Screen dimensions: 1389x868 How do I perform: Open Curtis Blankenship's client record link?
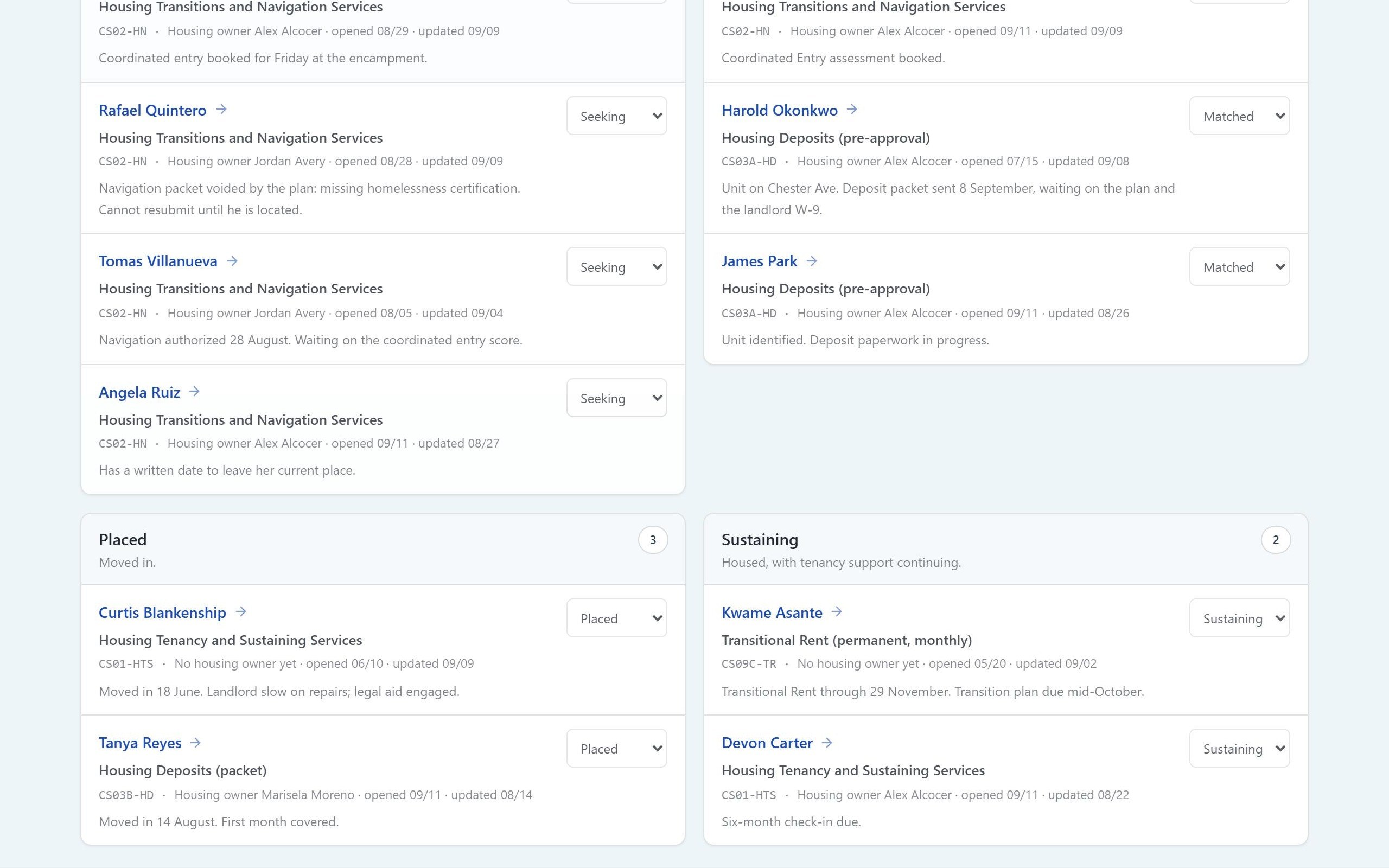[x=162, y=612]
